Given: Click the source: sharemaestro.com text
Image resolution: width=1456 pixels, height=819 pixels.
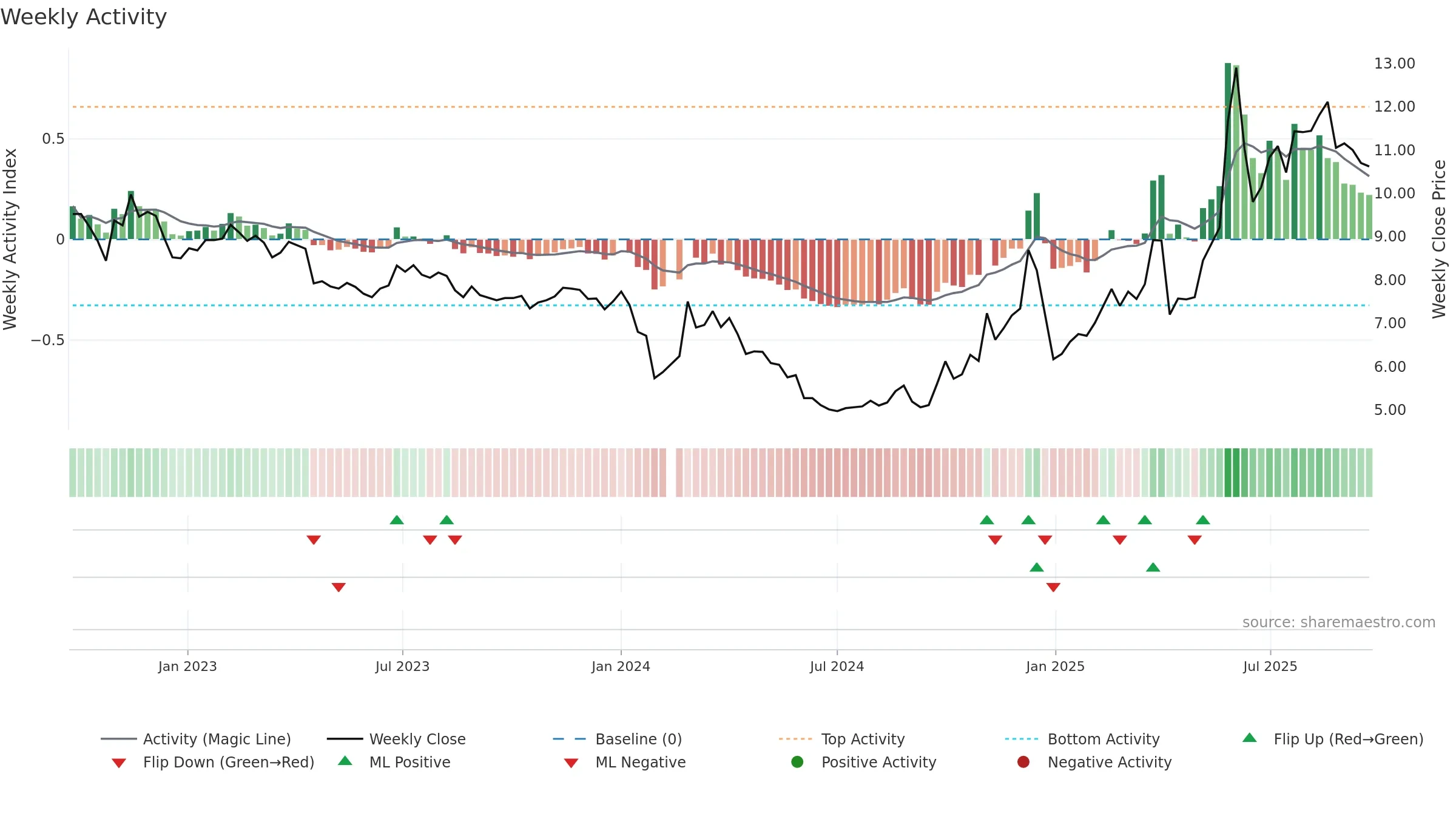Looking at the screenshot, I should [1339, 622].
